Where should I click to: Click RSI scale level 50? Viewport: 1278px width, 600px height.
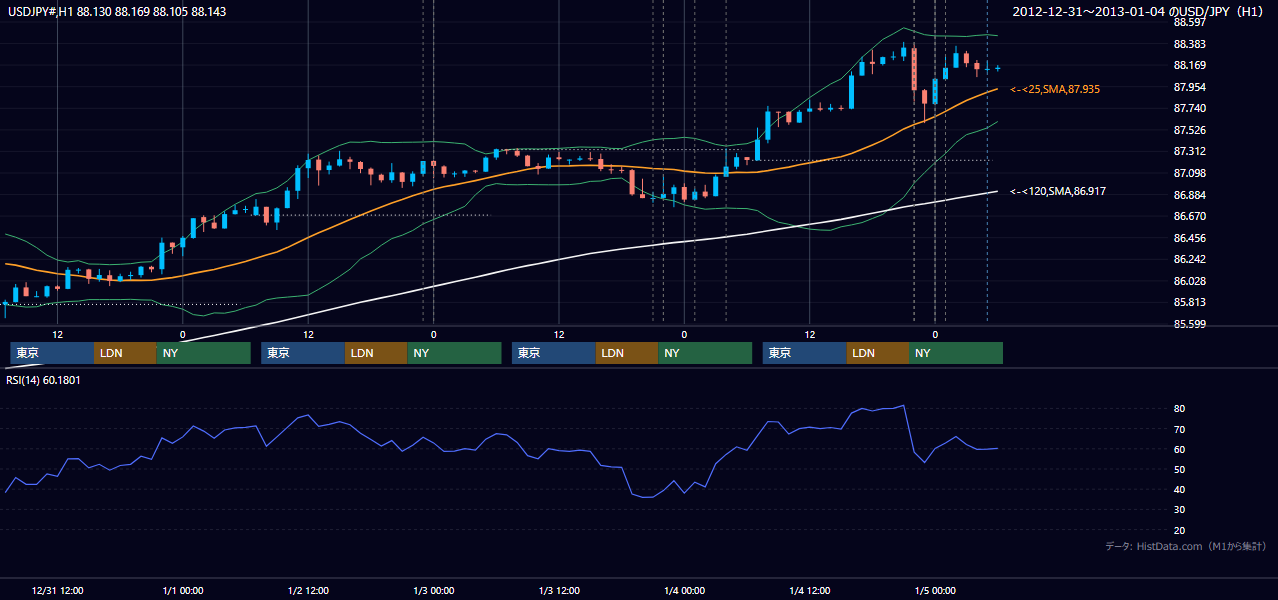pyautogui.click(x=1179, y=469)
